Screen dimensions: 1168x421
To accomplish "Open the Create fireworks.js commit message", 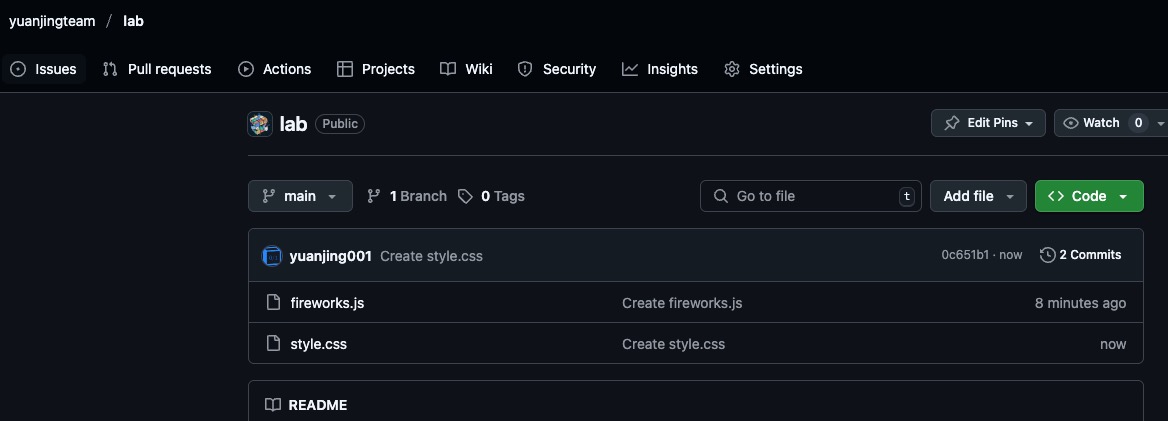I will (682, 303).
